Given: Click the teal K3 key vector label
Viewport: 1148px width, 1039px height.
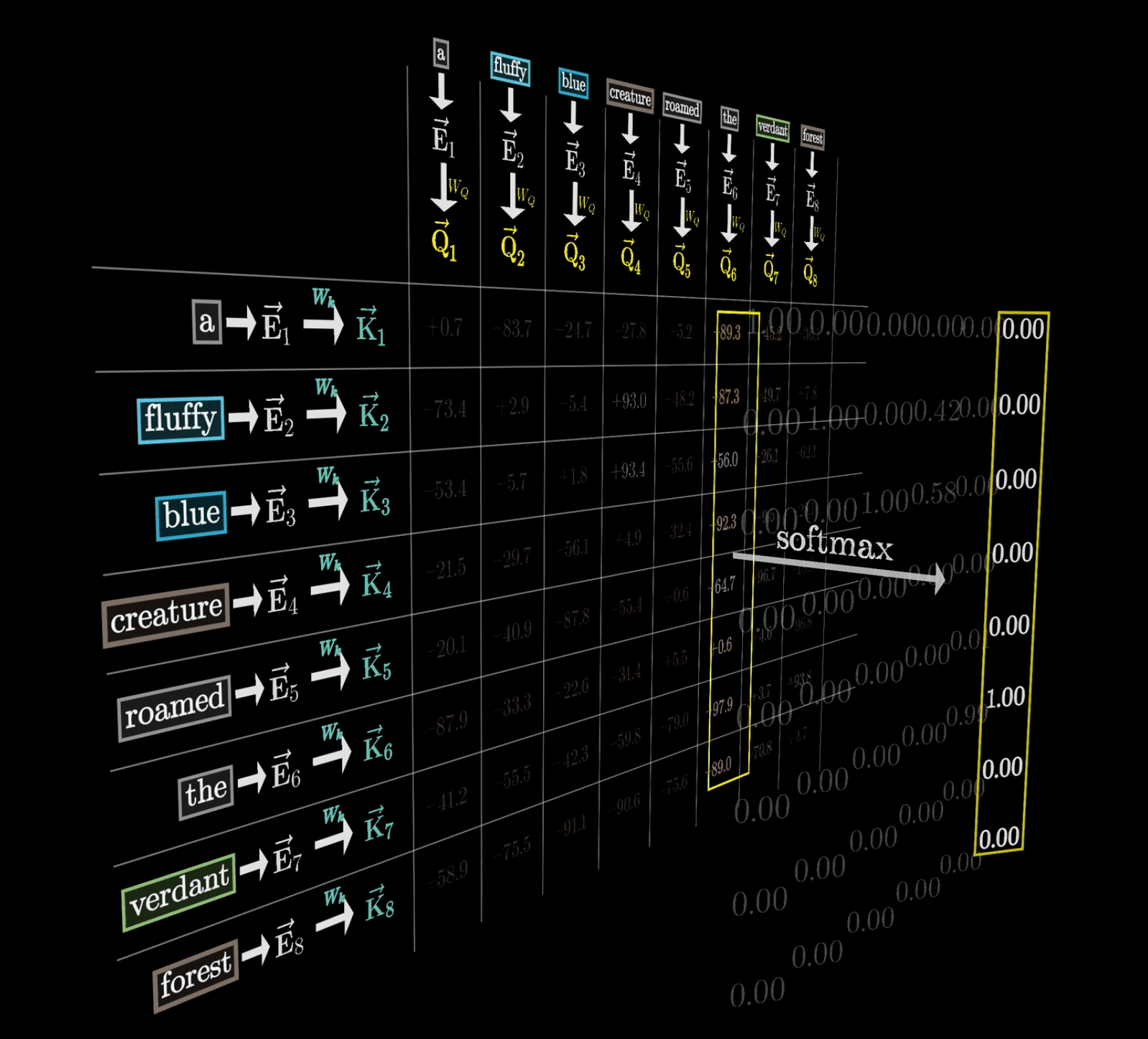Looking at the screenshot, I should coord(375,497).
